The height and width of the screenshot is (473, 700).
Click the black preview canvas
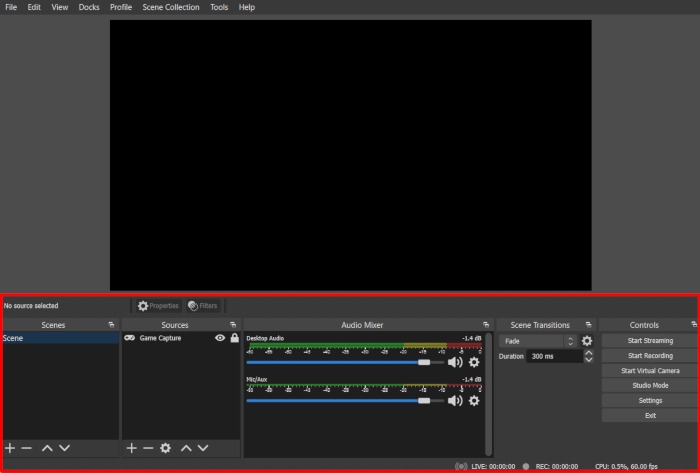(350, 155)
